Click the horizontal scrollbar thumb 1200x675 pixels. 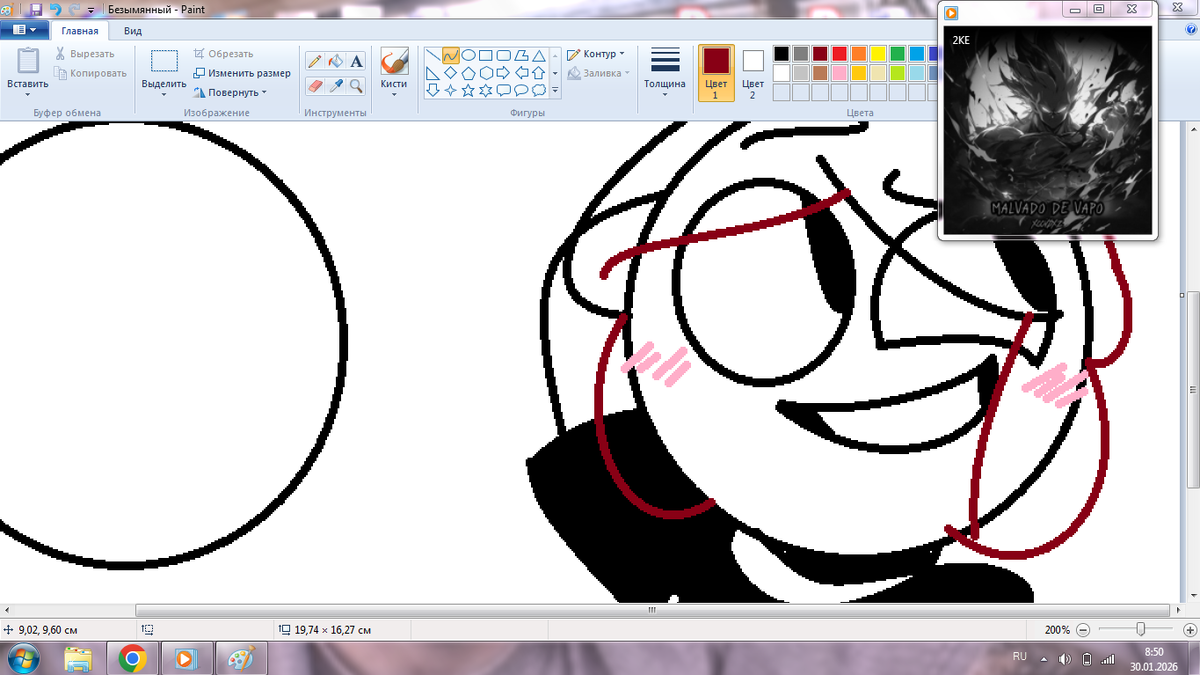pyautogui.click(x=653, y=609)
